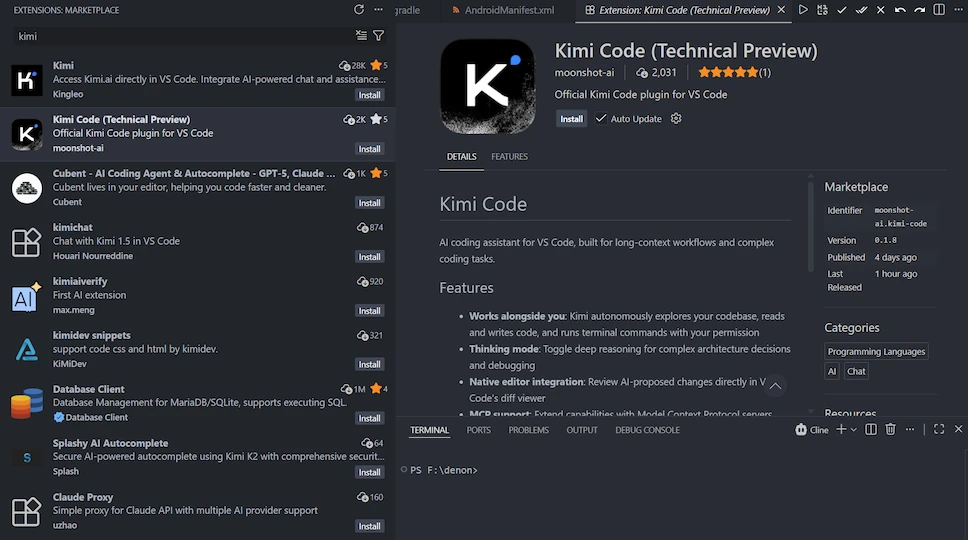Image resolution: width=968 pixels, height=540 pixels.
Task: Click the PS F:\denon> terminal prompt
Action: tap(443, 470)
